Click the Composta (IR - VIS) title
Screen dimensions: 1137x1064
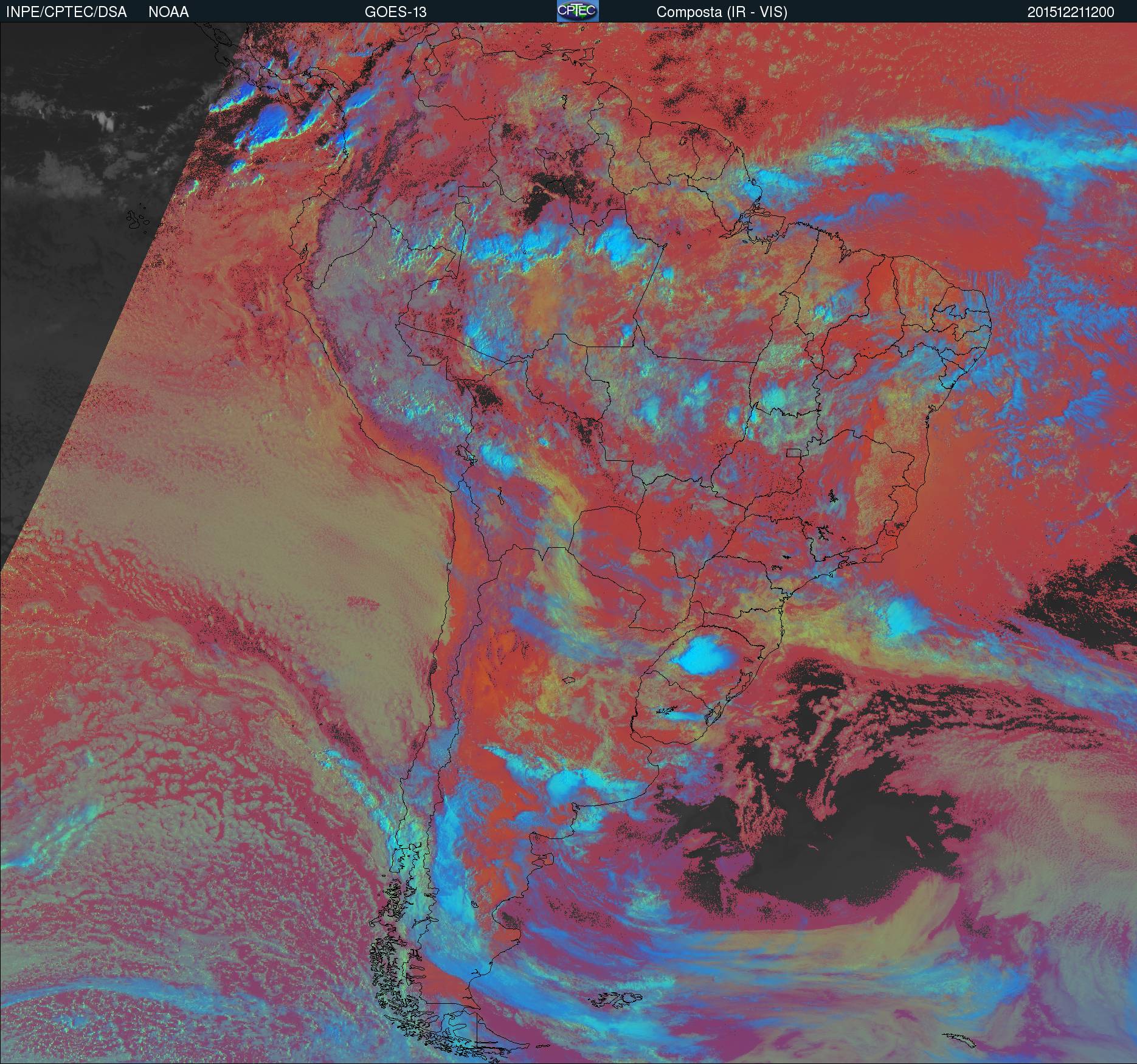[722, 12]
